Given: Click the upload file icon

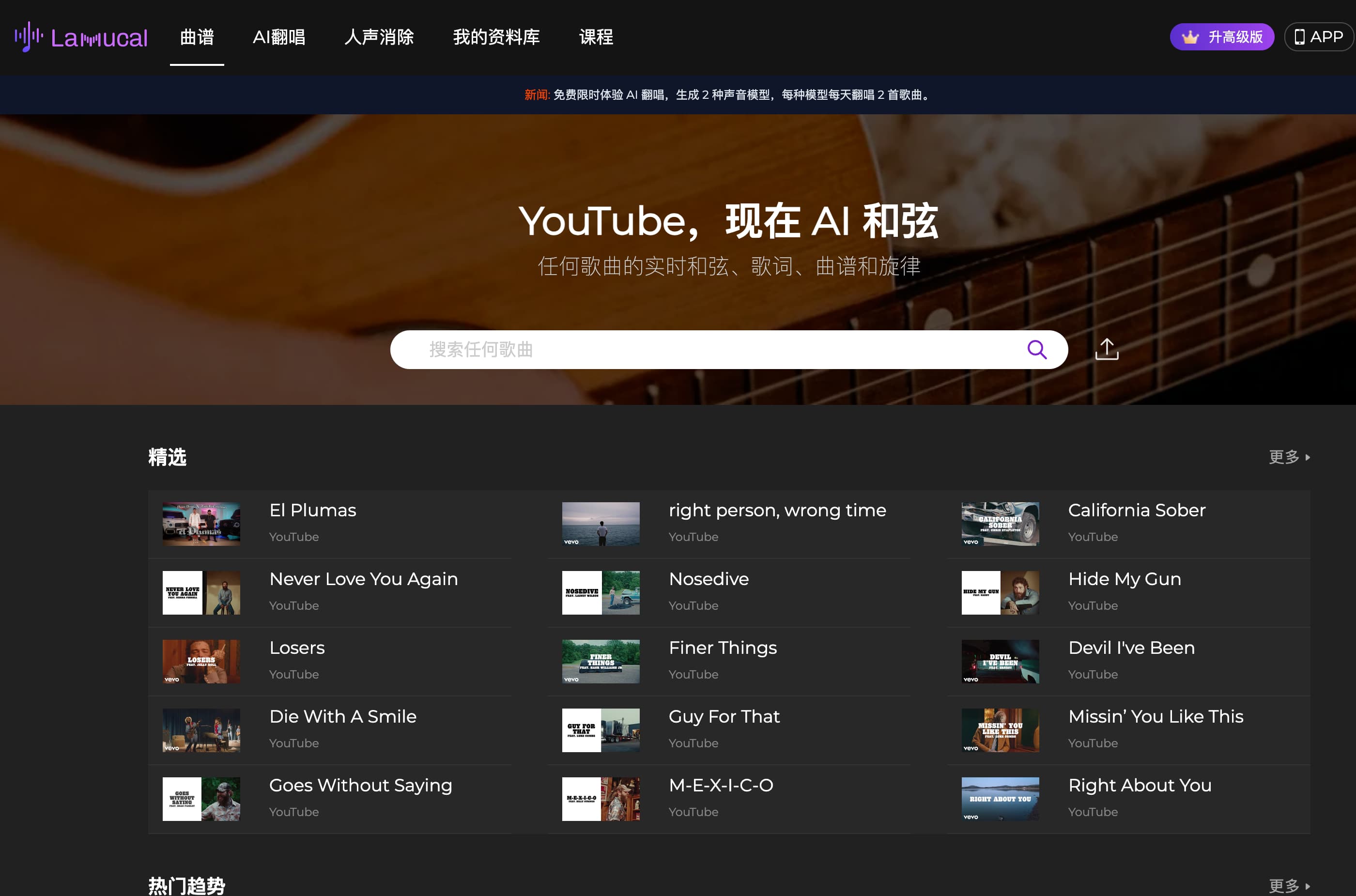Looking at the screenshot, I should pos(1107,349).
